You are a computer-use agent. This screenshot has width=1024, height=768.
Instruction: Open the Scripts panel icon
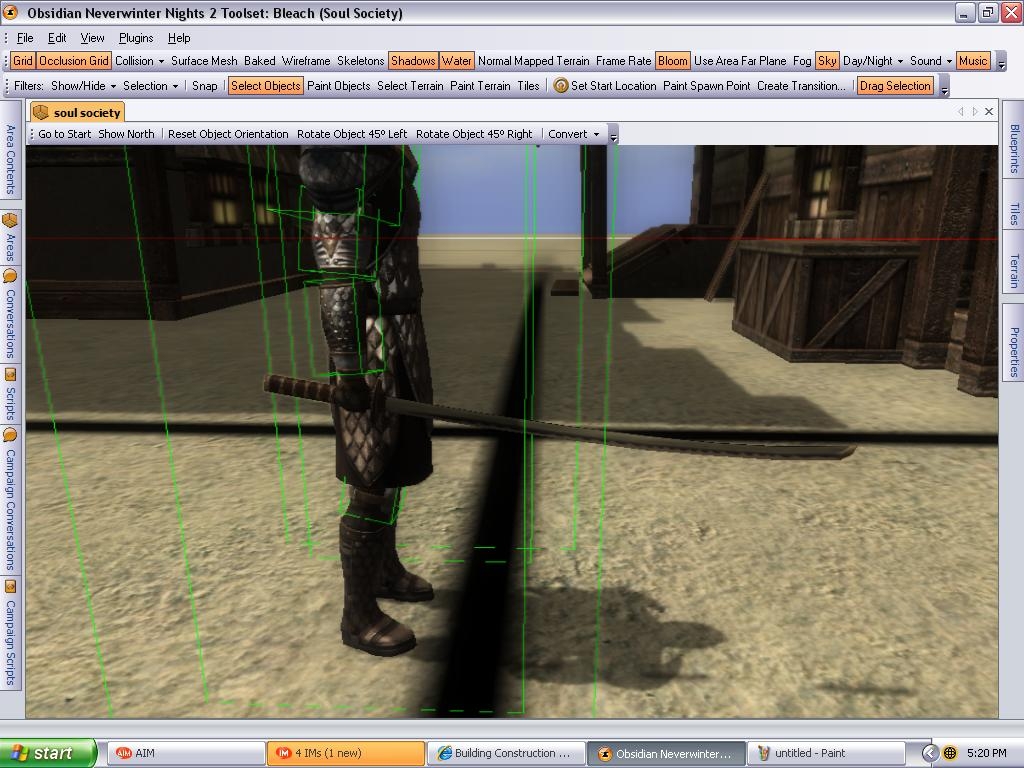[10, 374]
